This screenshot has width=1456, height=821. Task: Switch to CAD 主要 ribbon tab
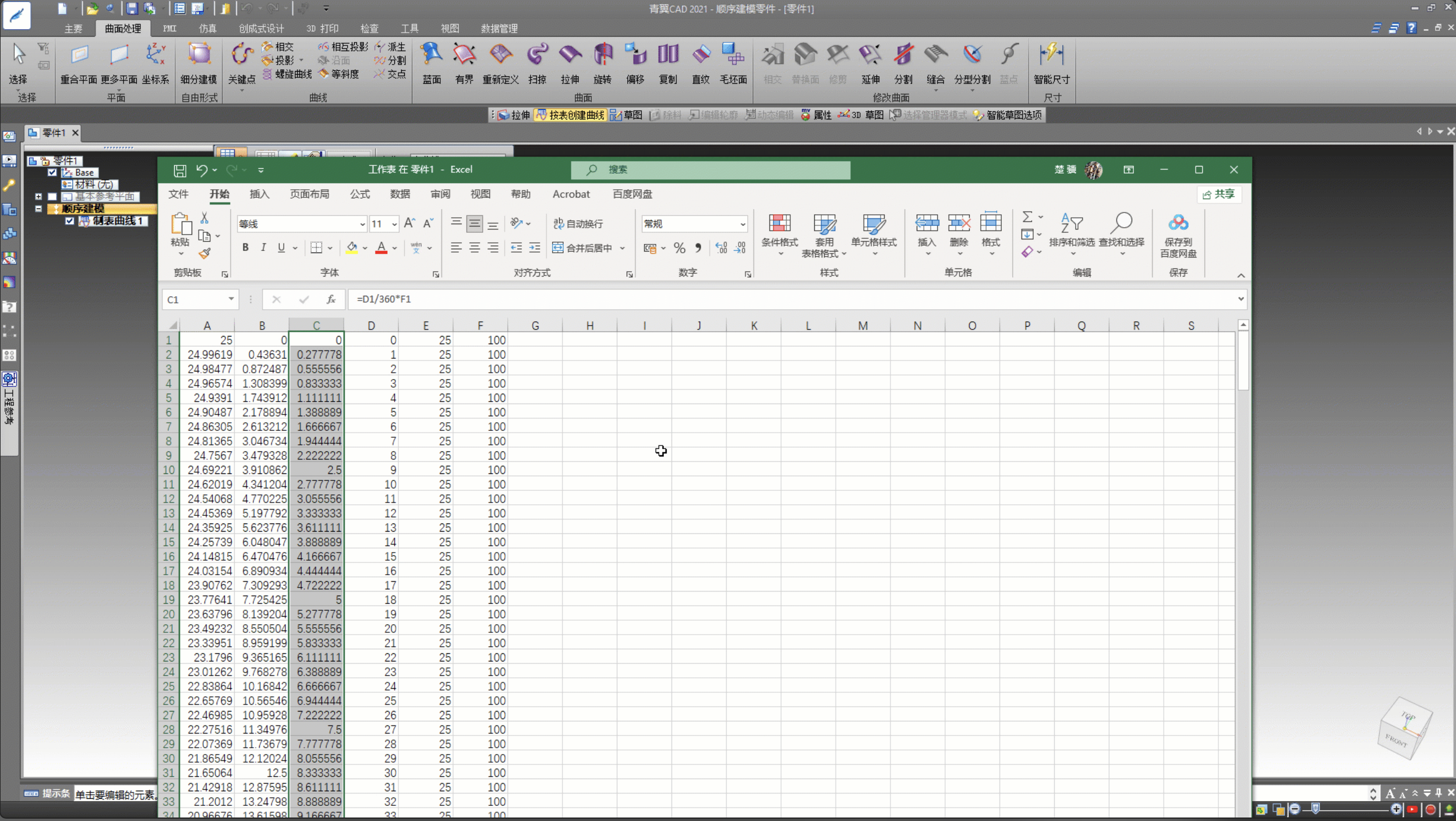click(73, 29)
